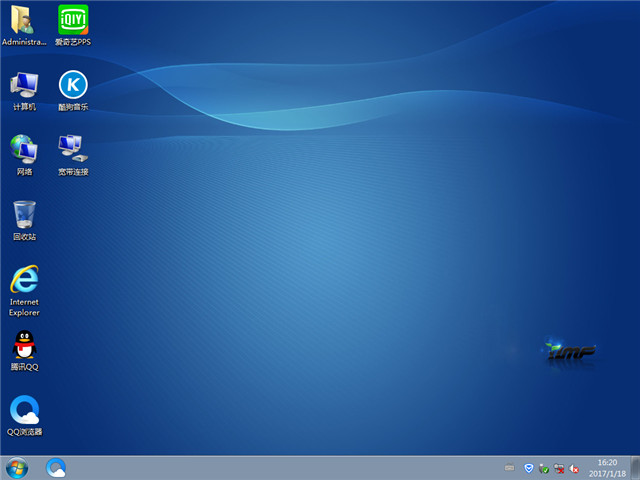
Task: Open the network status tray icon
Action: (560, 468)
